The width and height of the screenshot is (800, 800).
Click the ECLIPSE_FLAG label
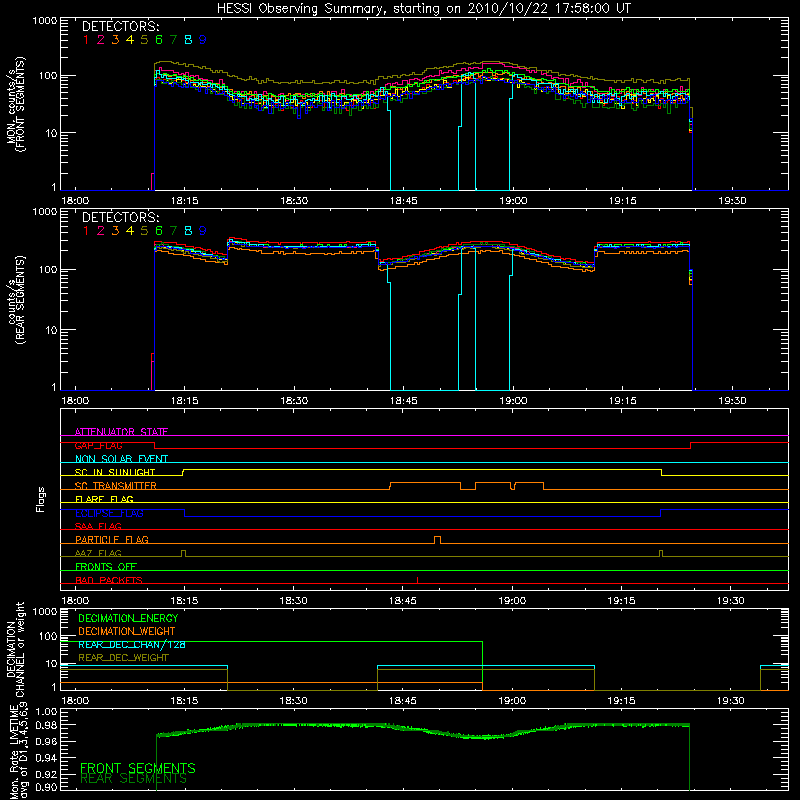point(109,513)
